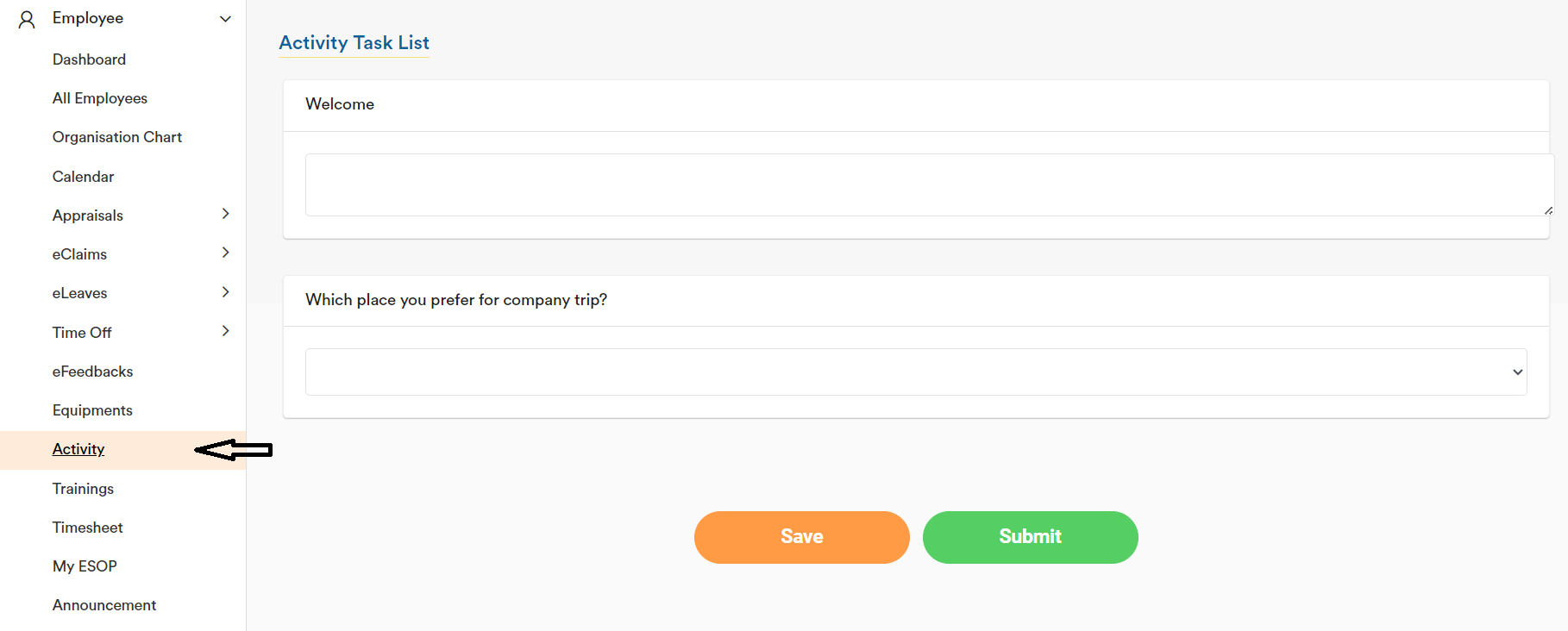Open Trainings from the sidebar

tap(83, 489)
